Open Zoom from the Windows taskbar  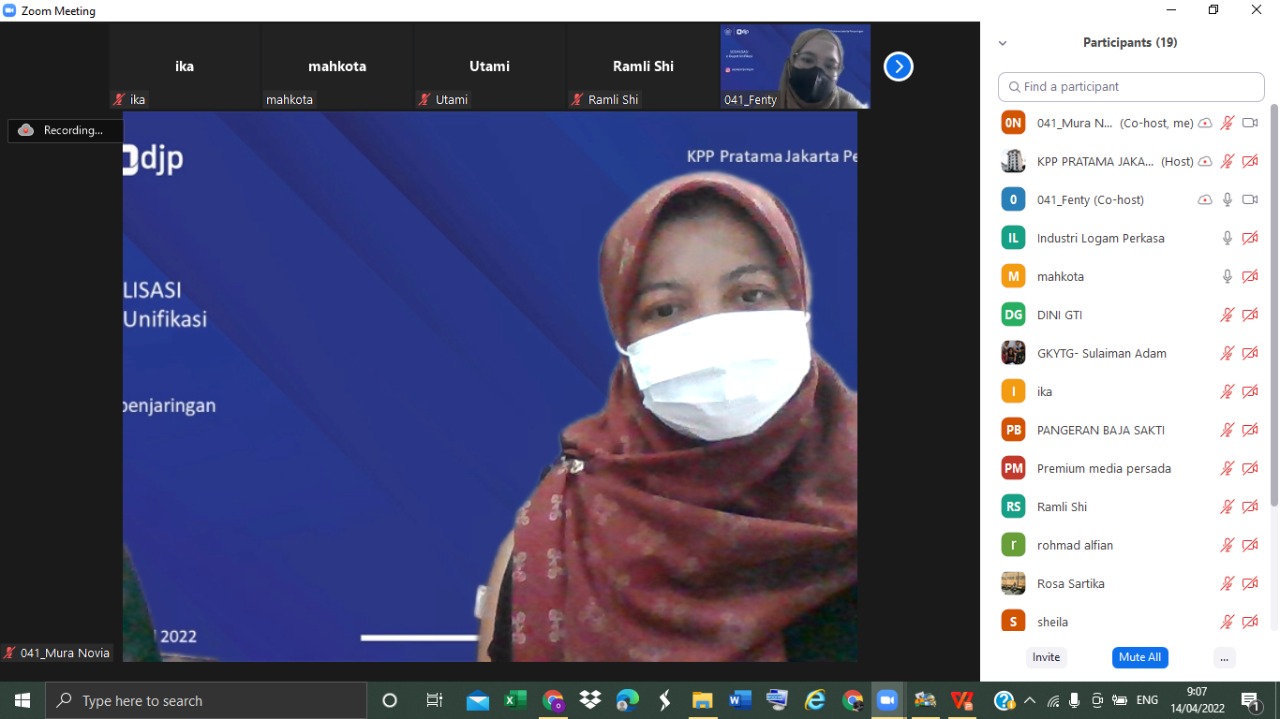887,700
